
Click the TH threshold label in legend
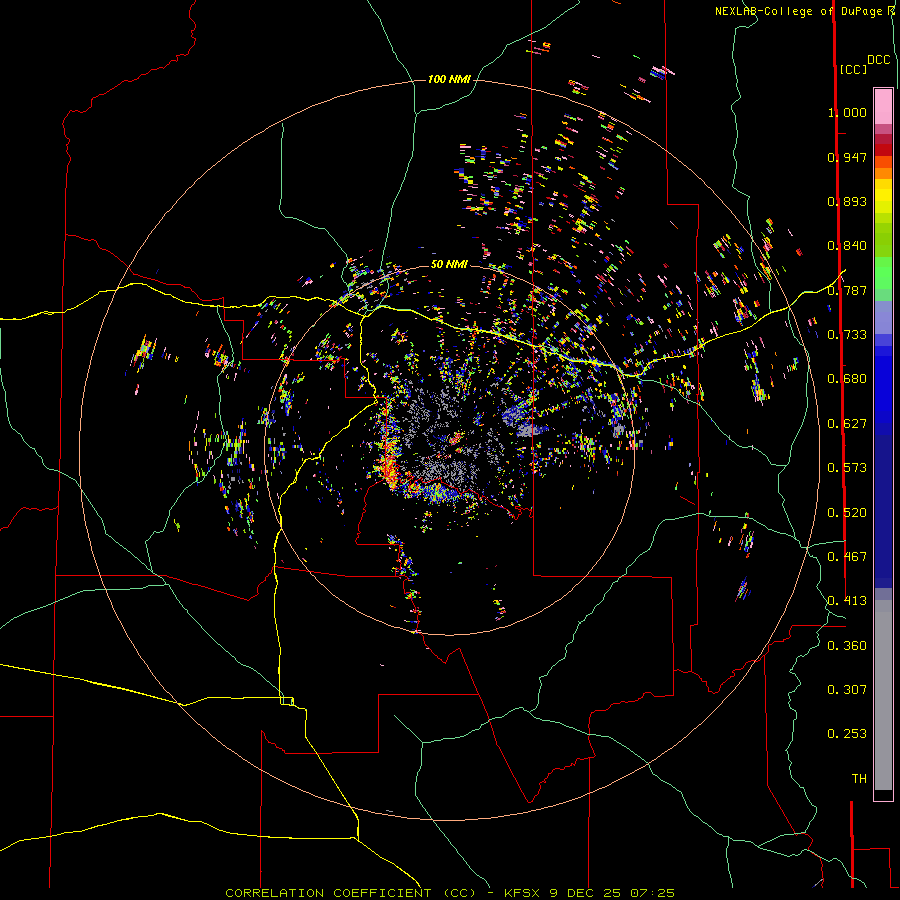click(x=859, y=779)
